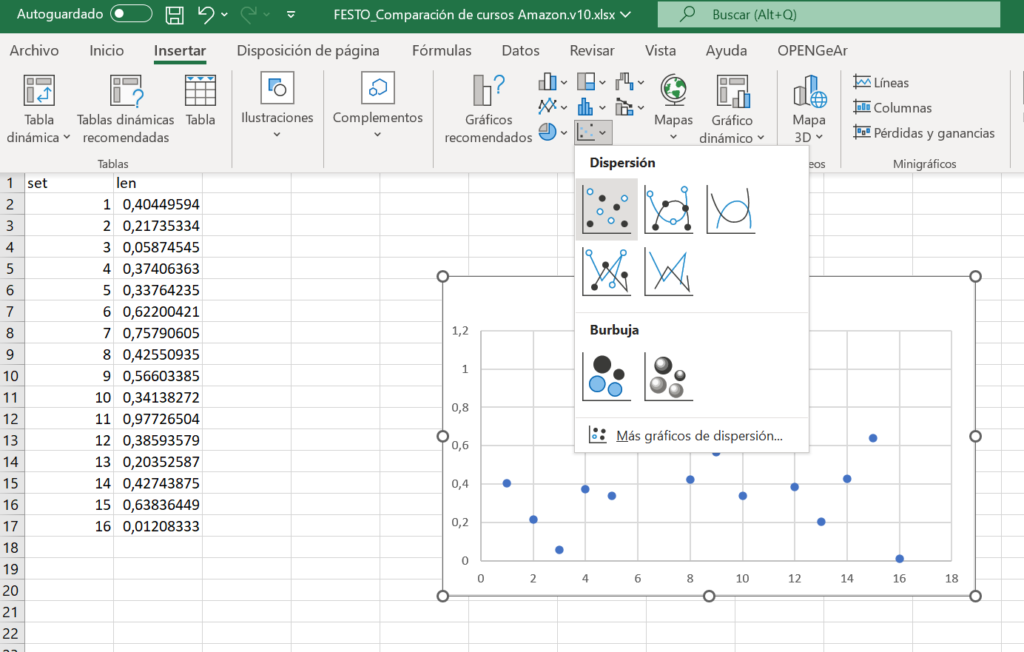Select the basic Dispersión scatter chart option
Image resolution: width=1024 pixels, height=652 pixels.
pyautogui.click(x=607, y=210)
